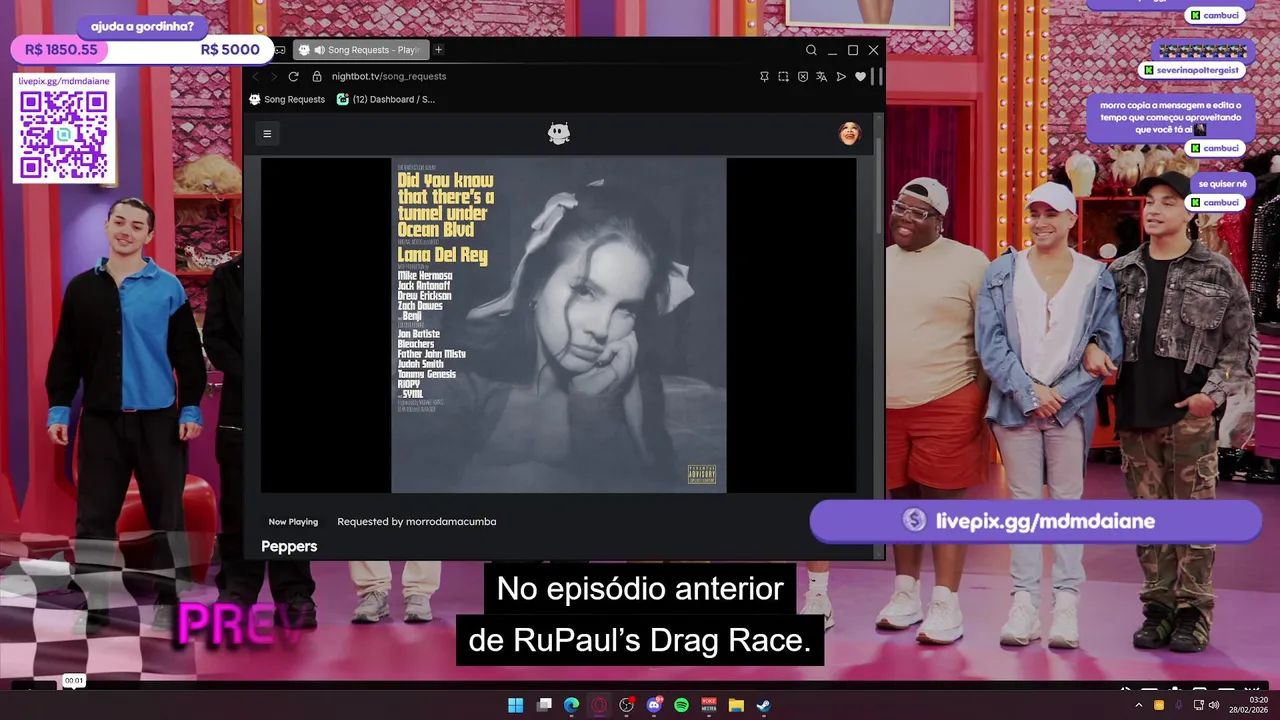Click the R$ 1850.55 donation progress bar

[140, 49]
